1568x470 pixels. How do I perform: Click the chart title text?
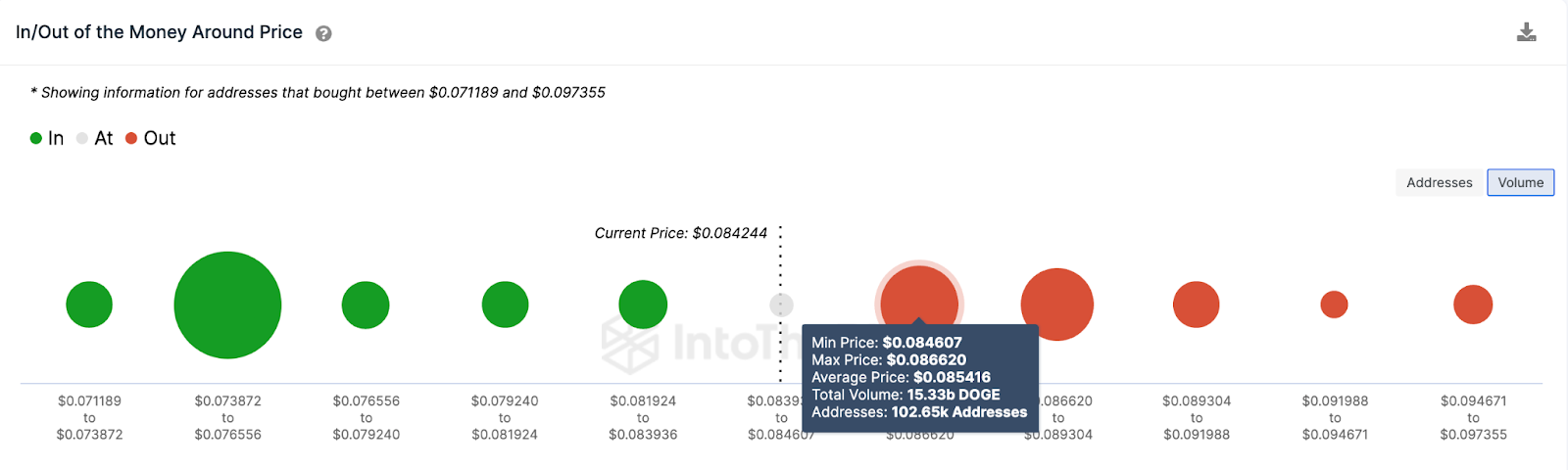coord(159,32)
